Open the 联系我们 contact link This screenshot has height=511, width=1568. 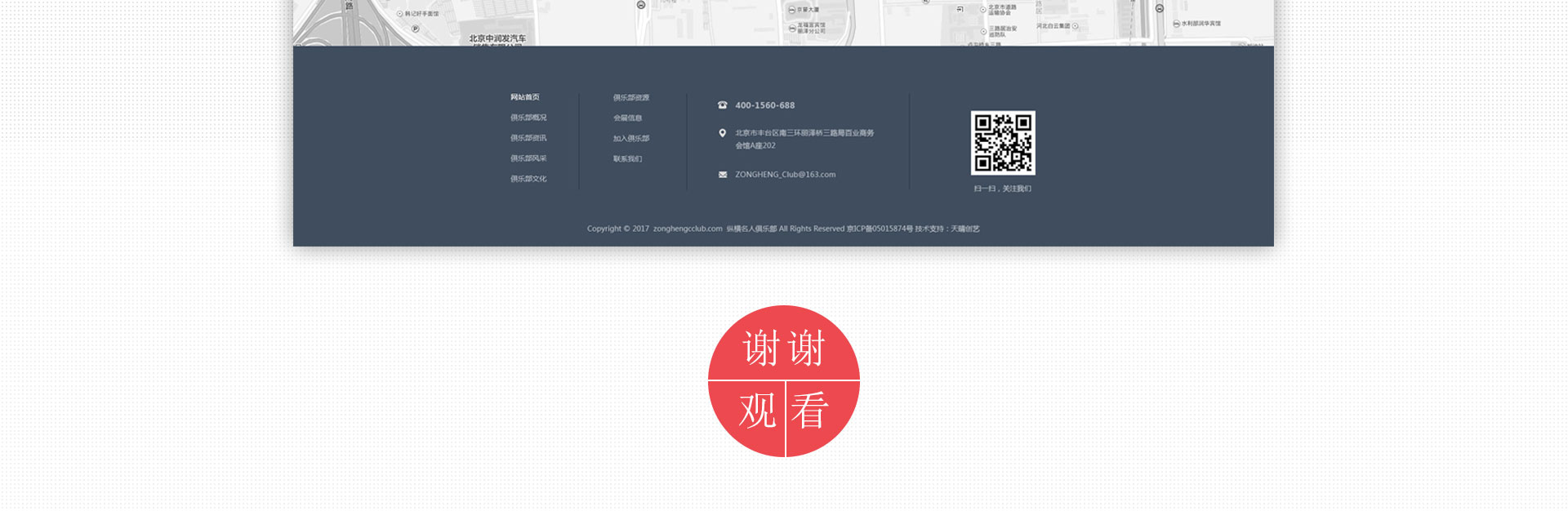pyautogui.click(x=627, y=159)
